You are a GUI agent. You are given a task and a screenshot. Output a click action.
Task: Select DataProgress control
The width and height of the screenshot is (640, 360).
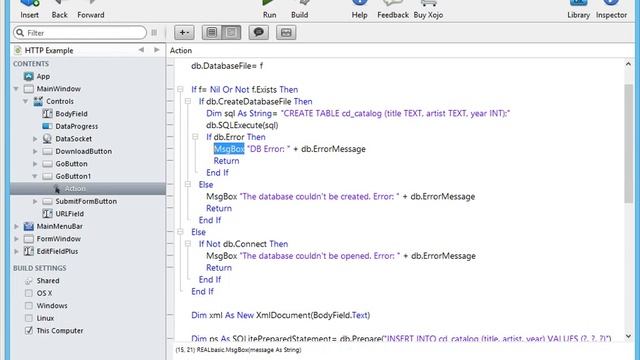pyautogui.click(x=76, y=127)
